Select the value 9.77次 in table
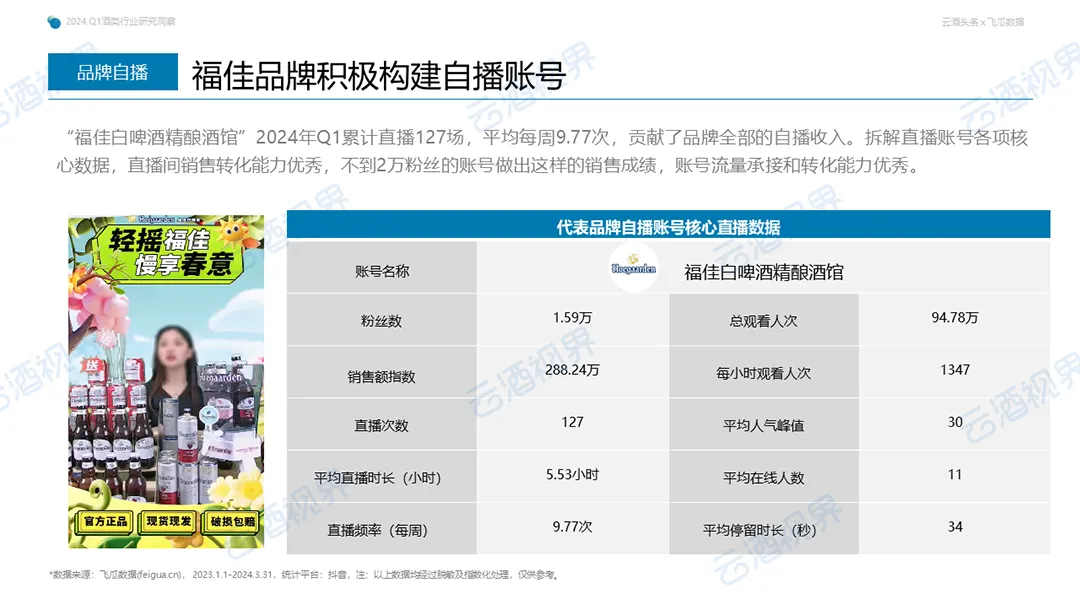This screenshot has height=608, width=1080. pos(572,527)
